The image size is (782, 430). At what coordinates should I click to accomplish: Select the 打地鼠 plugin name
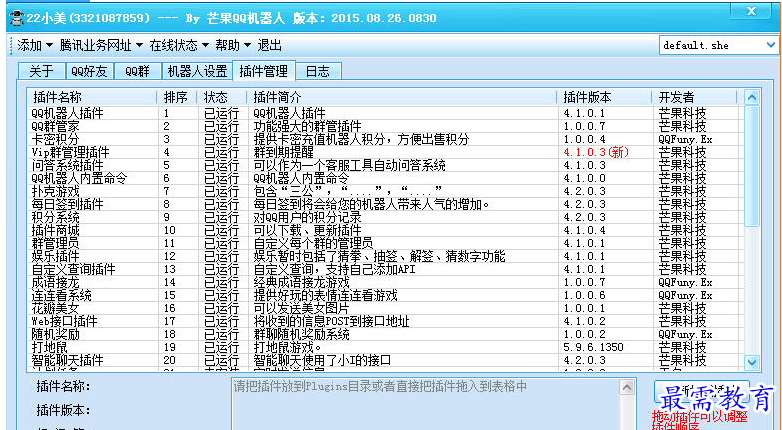(49, 347)
